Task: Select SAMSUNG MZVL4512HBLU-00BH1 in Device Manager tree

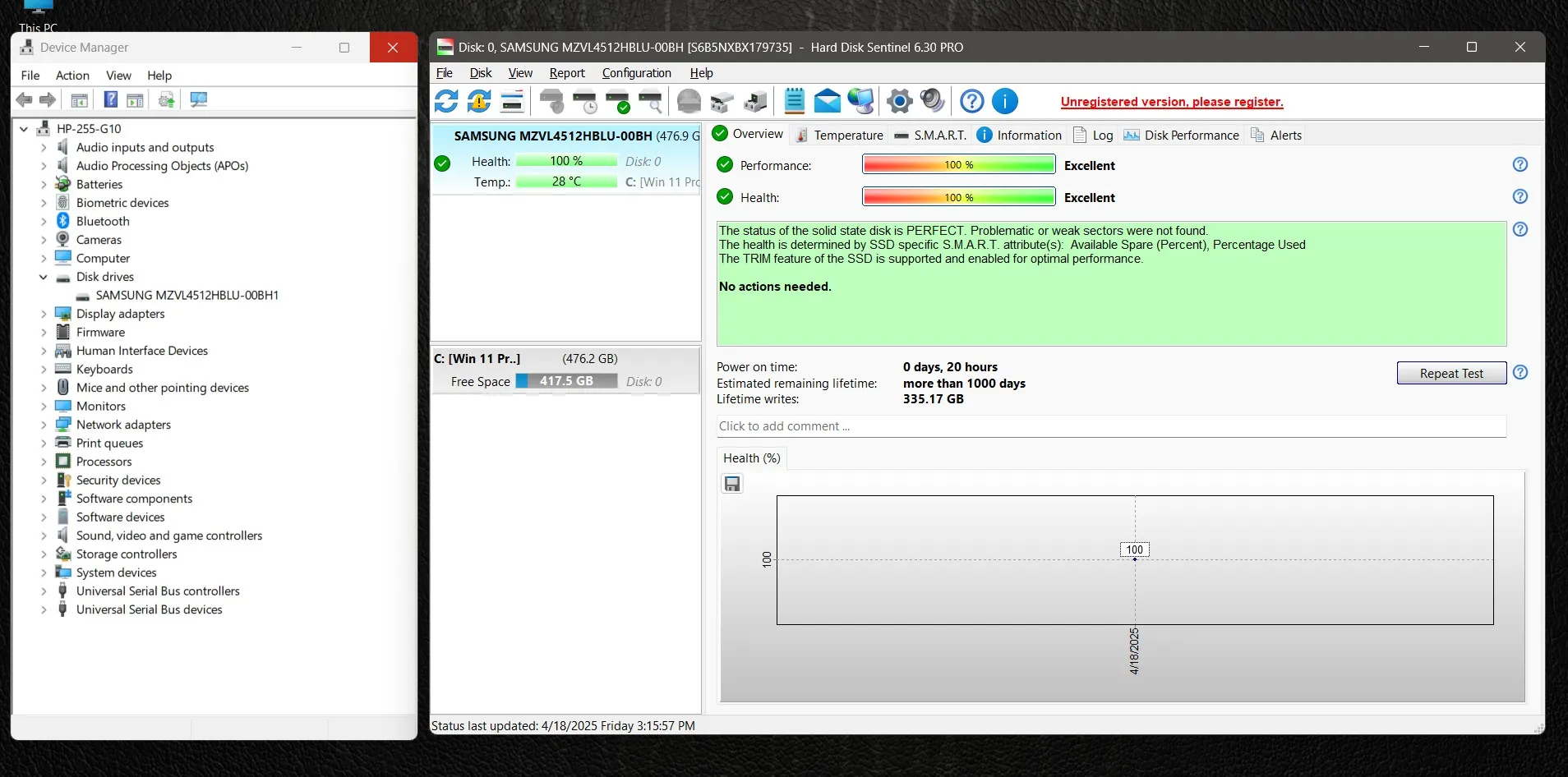Action: coord(187,295)
